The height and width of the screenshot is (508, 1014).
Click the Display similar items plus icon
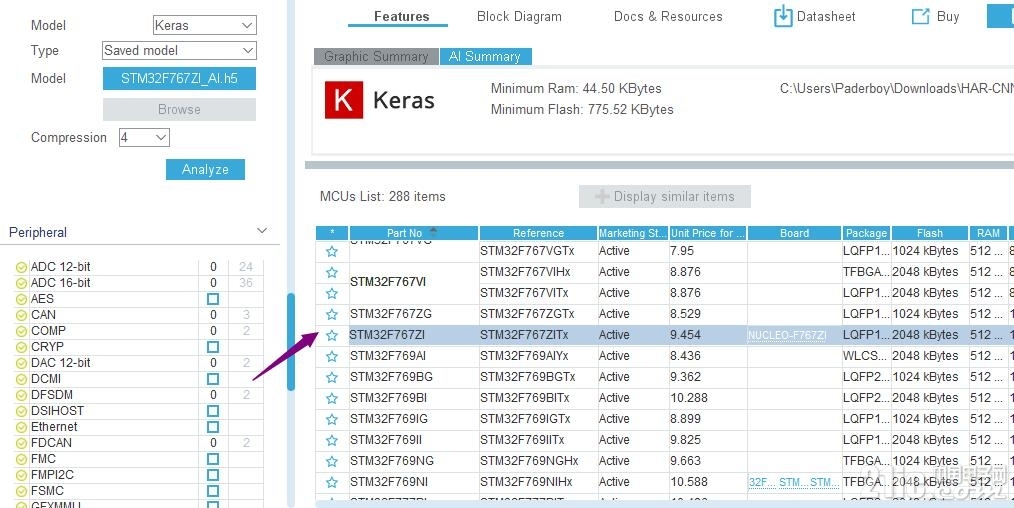pos(602,196)
